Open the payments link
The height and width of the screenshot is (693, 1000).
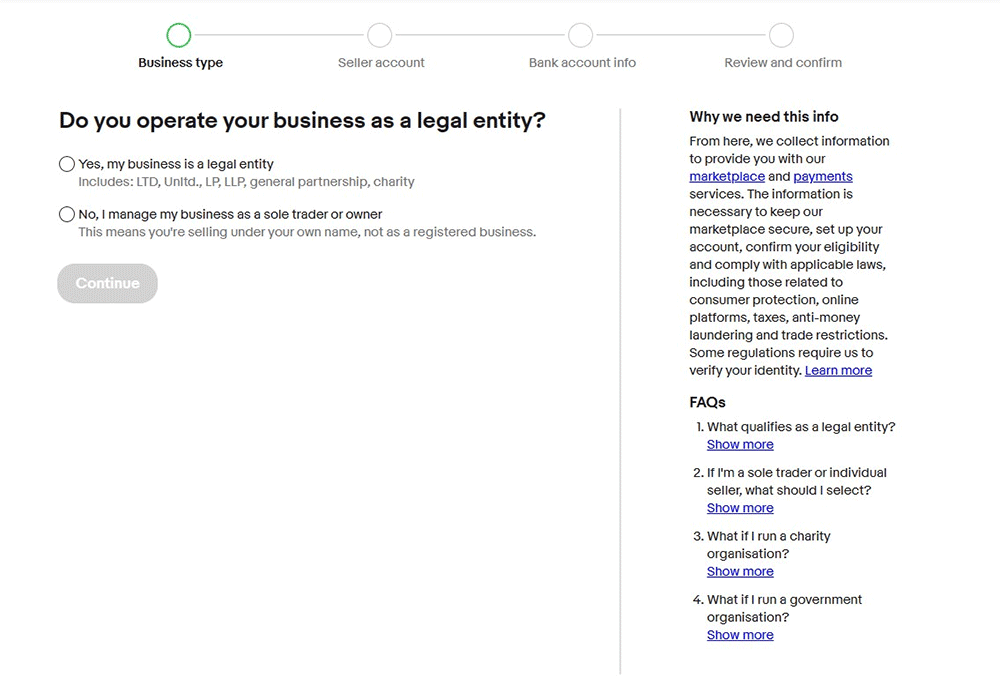coord(823,177)
